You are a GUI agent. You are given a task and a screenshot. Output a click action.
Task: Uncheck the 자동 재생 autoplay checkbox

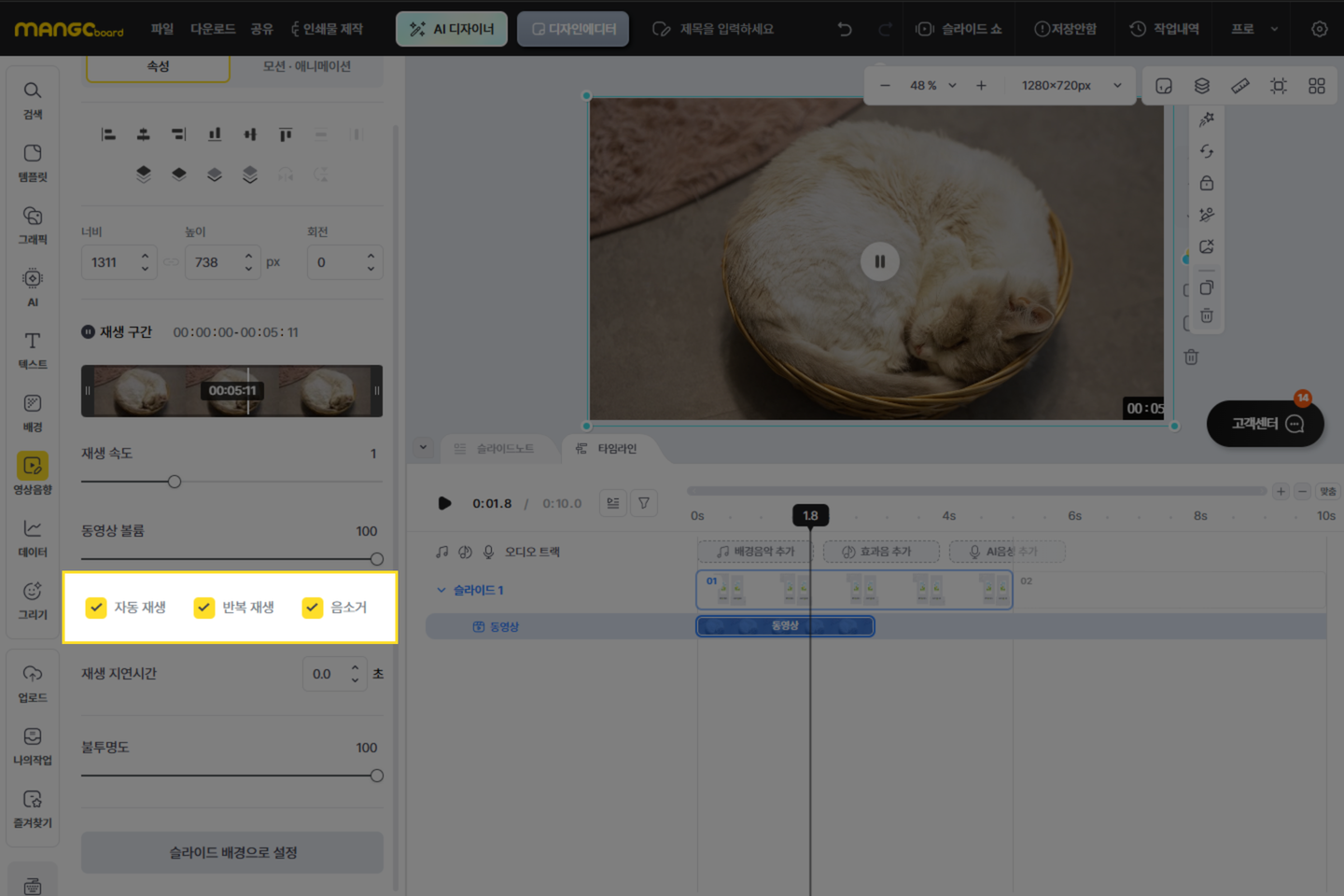(x=96, y=608)
